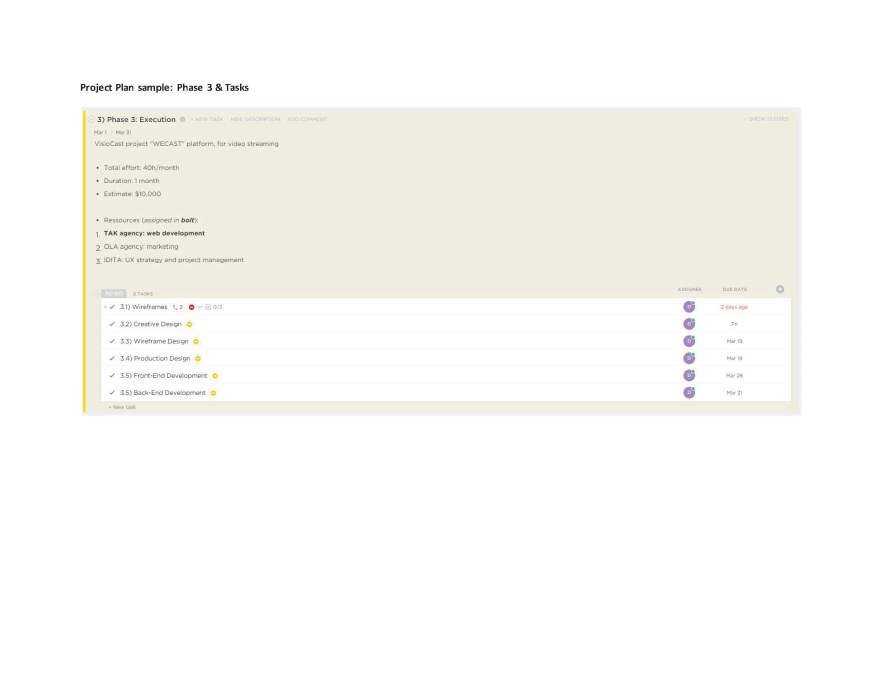
Task: Click New Task at the top of list
Action: click(208, 119)
